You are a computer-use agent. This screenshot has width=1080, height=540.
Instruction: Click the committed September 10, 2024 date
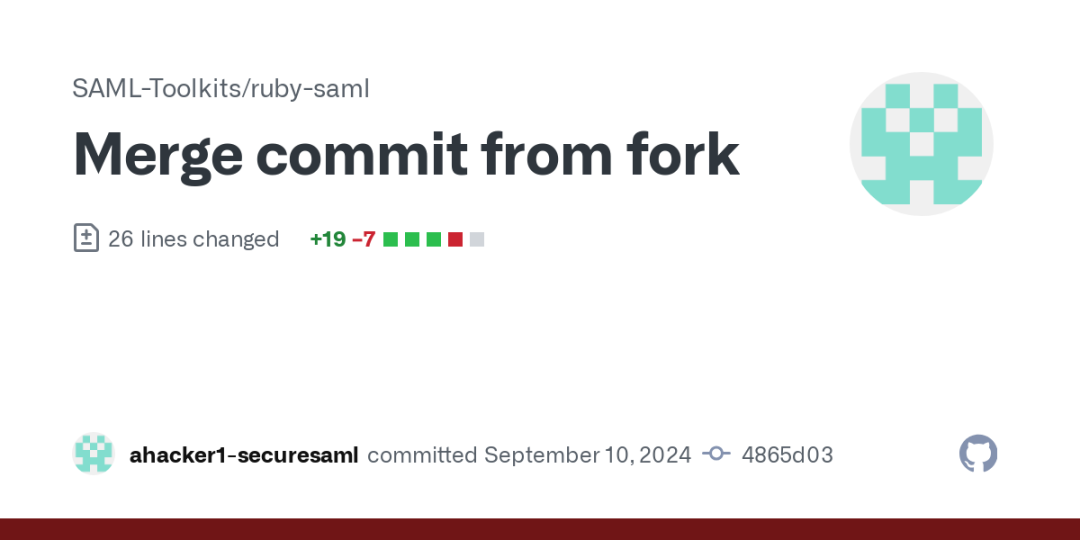click(529, 455)
